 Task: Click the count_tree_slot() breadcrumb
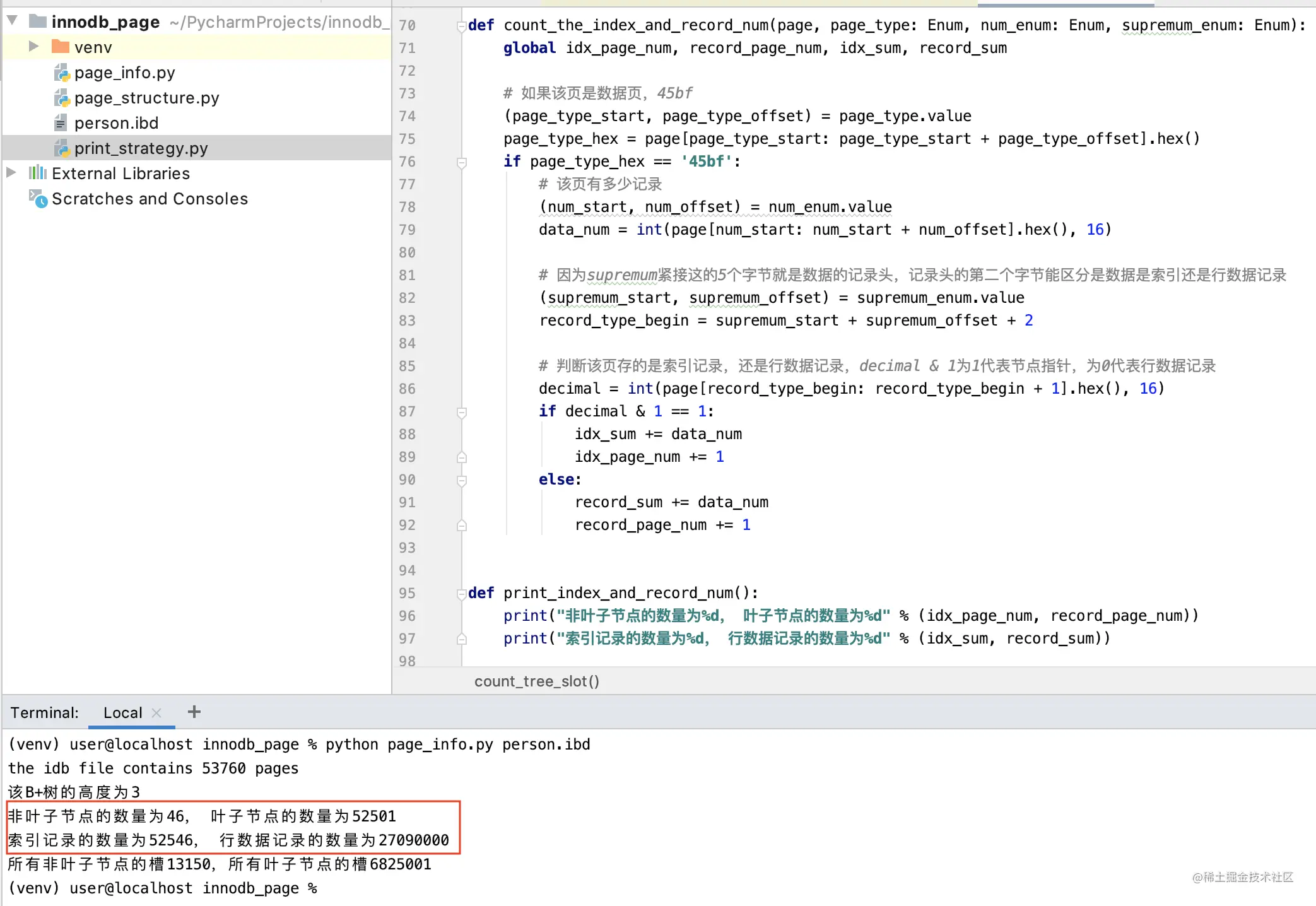pyautogui.click(x=537, y=681)
